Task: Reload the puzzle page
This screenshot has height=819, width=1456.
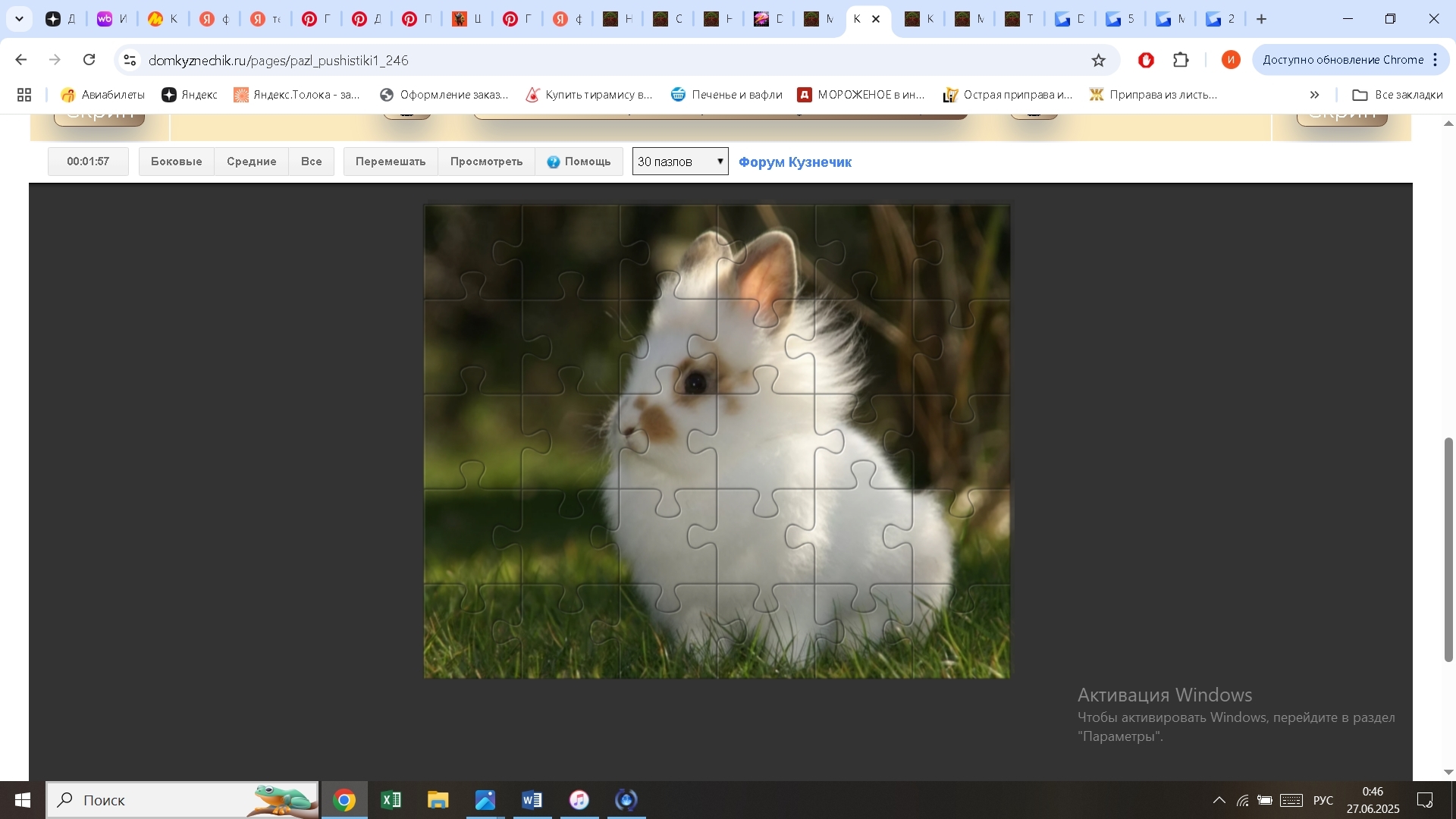Action: pyautogui.click(x=89, y=60)
